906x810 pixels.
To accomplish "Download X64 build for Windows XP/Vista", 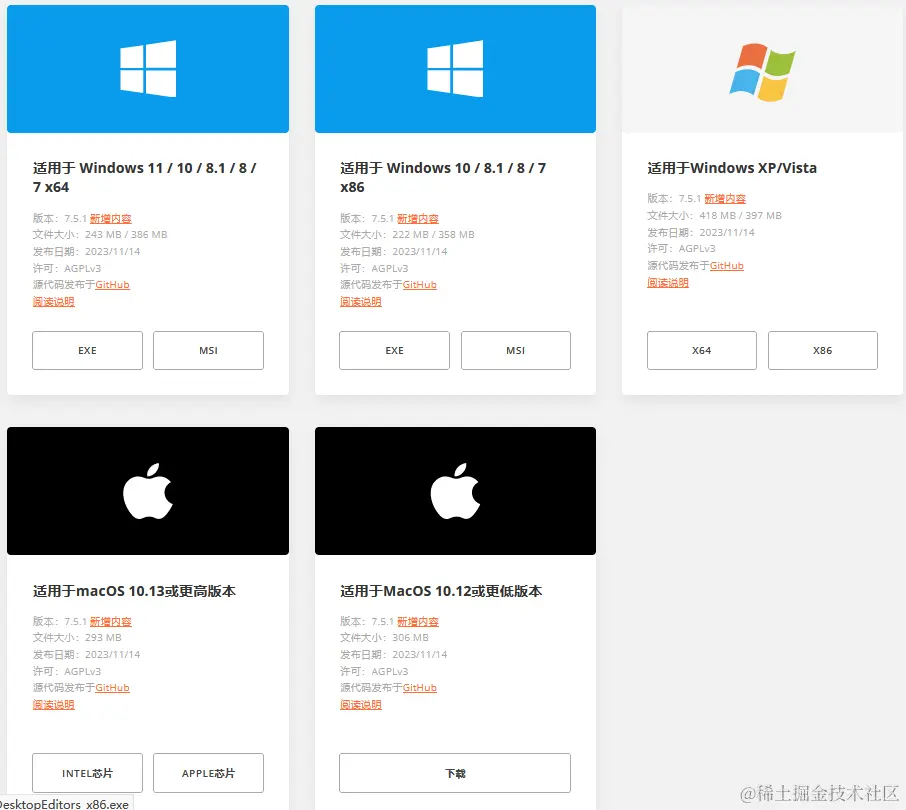I will (x=701, y=350).
